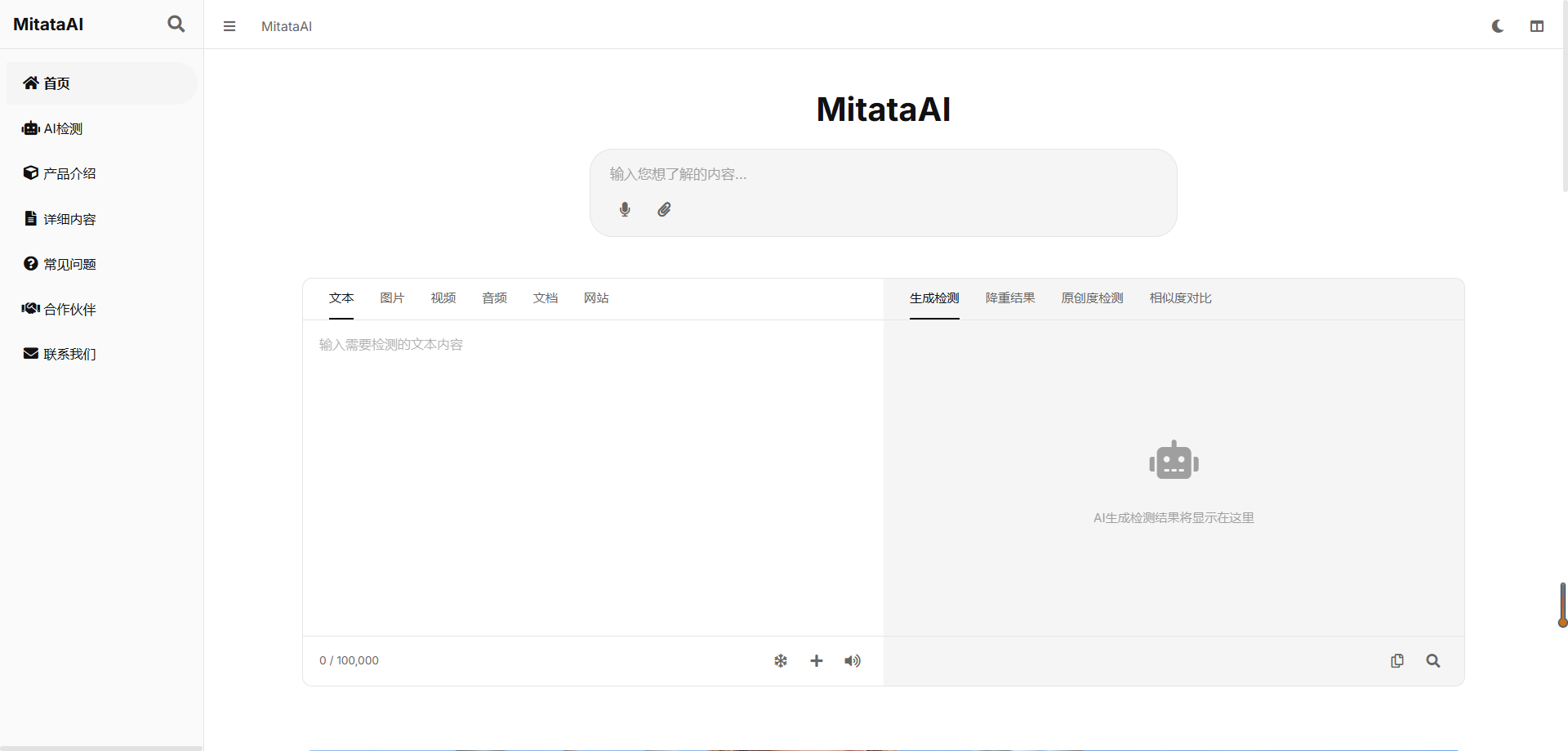Click the copy result icon

(x=1397, y=661)
